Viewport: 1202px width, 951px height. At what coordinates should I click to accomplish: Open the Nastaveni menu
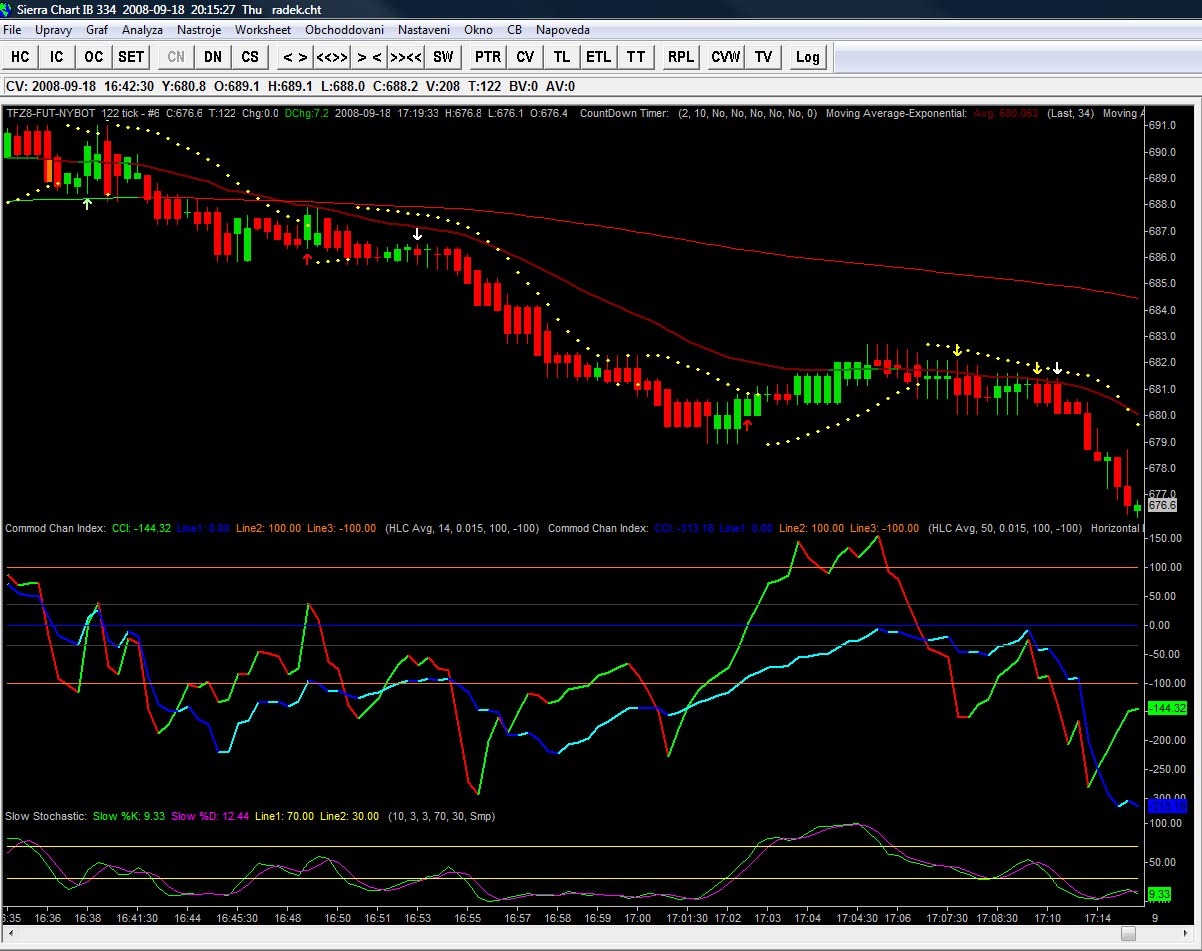423,30
